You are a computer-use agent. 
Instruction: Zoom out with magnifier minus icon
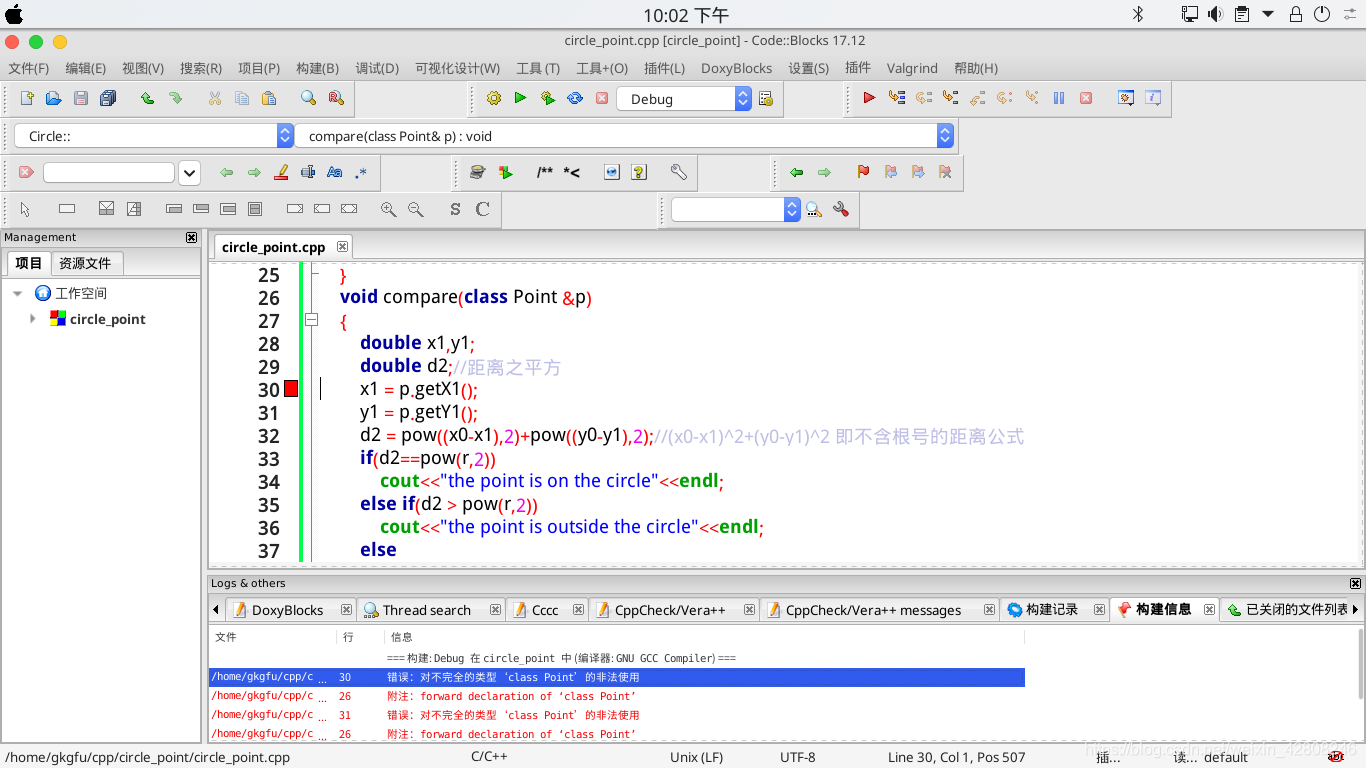point(416,209)
